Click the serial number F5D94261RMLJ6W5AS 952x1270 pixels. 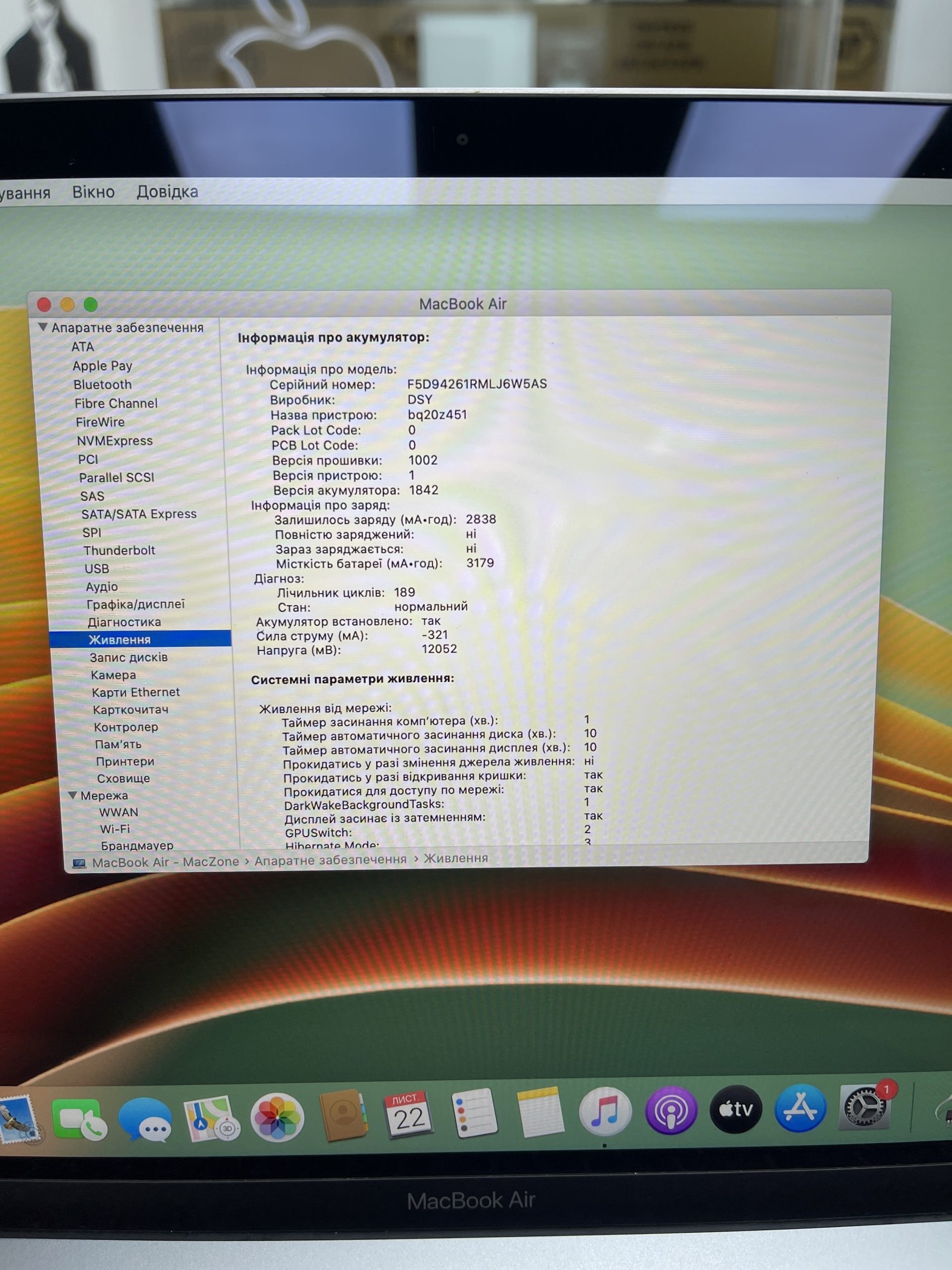tap(477, 384)
